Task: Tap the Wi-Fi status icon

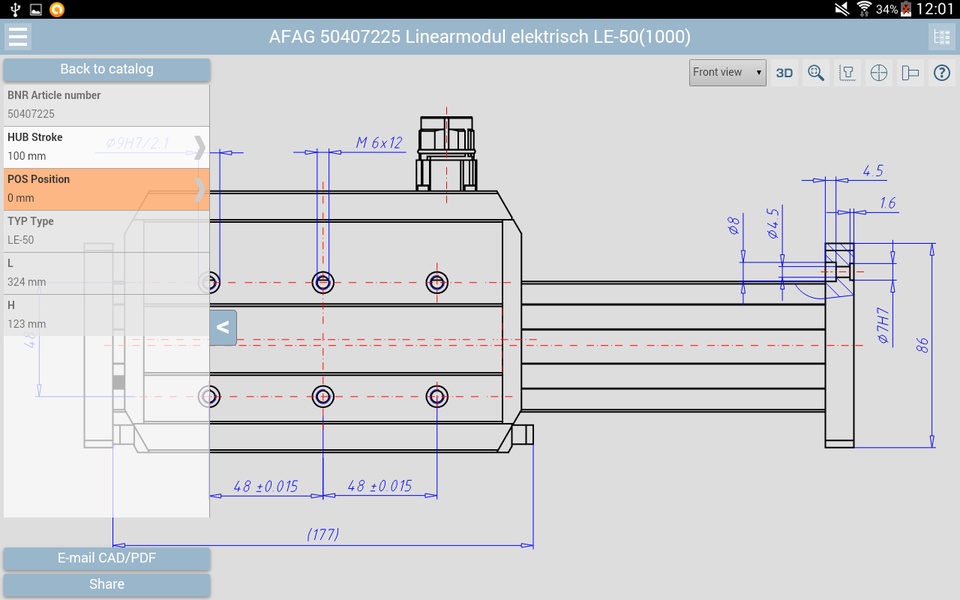Action: coord(864,9)
